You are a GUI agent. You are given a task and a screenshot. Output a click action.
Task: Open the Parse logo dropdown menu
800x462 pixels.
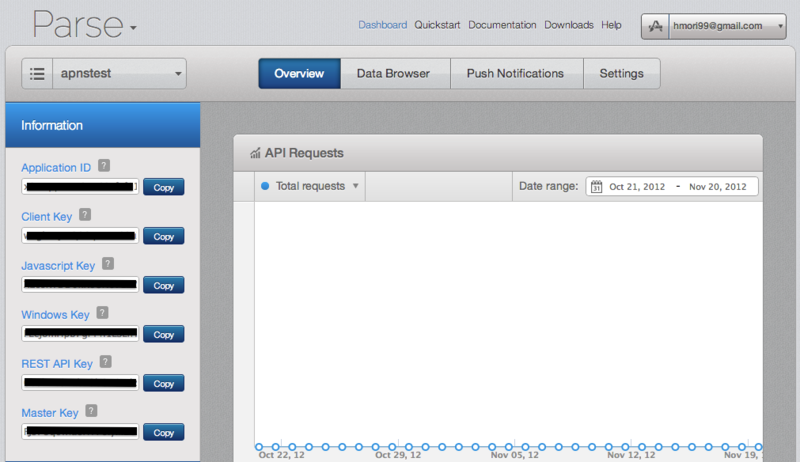pos(133,28)
